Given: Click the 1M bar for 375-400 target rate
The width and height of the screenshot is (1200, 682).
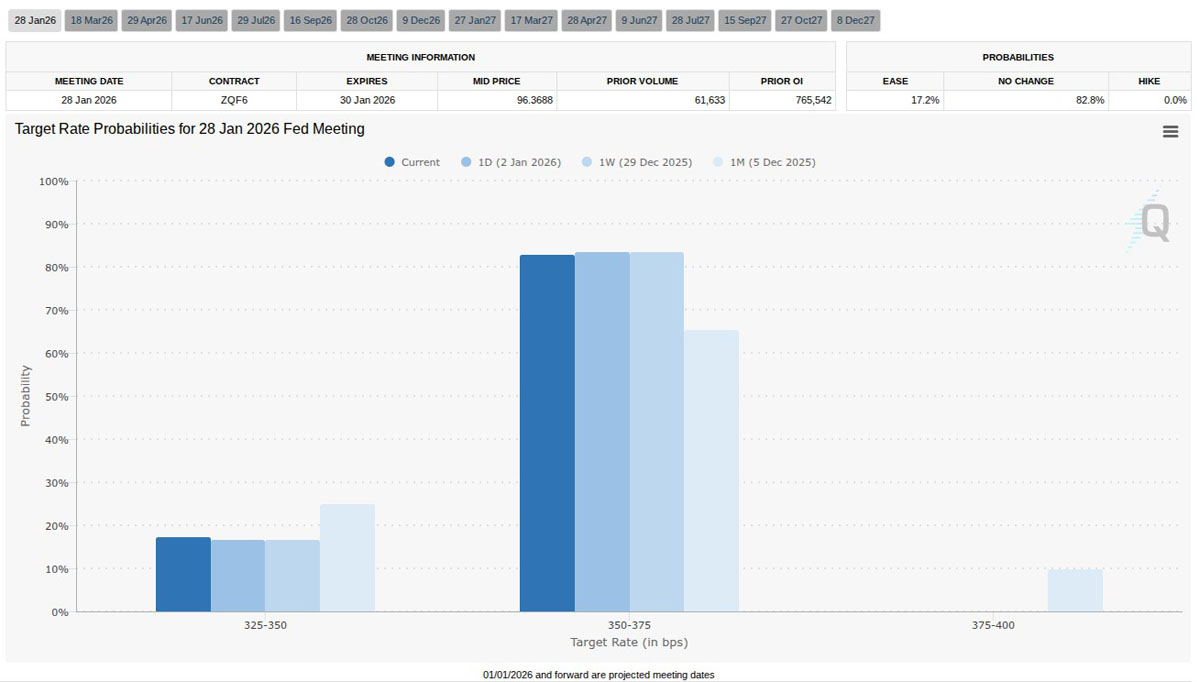Looking at the screenshot, I should (1075, 590).
